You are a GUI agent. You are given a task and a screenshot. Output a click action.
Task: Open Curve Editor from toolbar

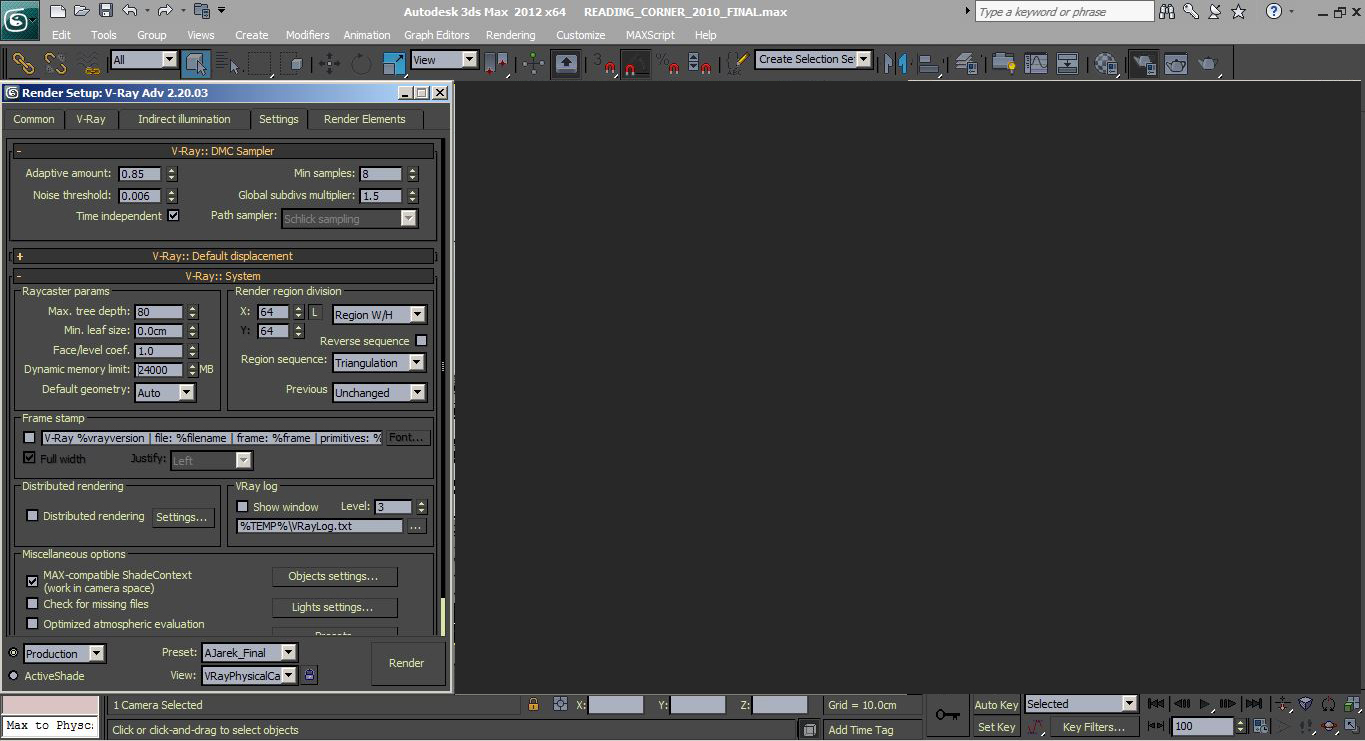pos(1035,64)
